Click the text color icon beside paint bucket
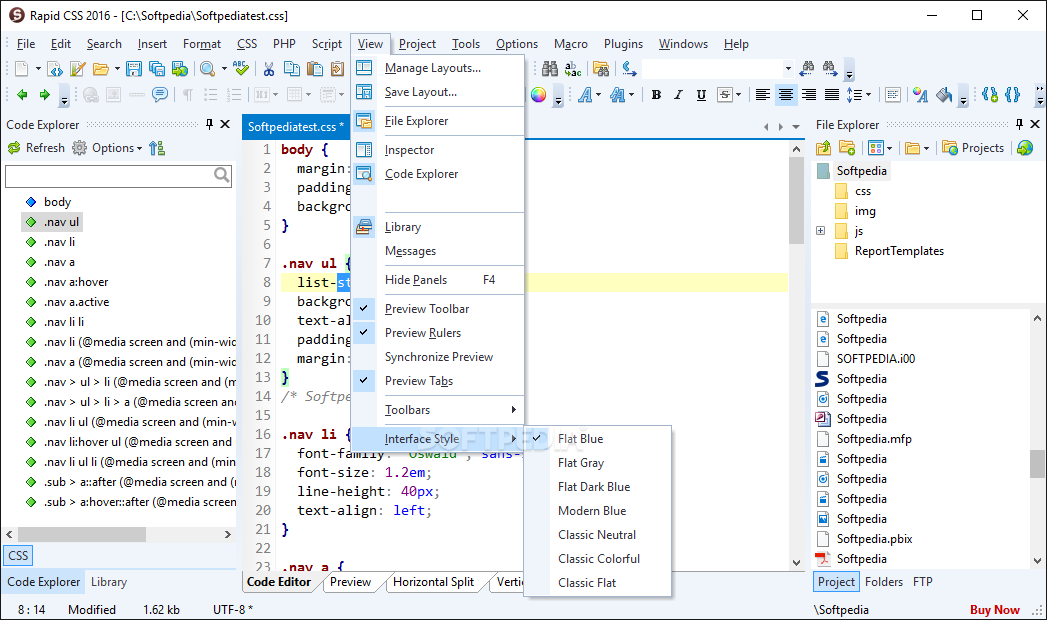The image size is (1047, 620). 921,95
